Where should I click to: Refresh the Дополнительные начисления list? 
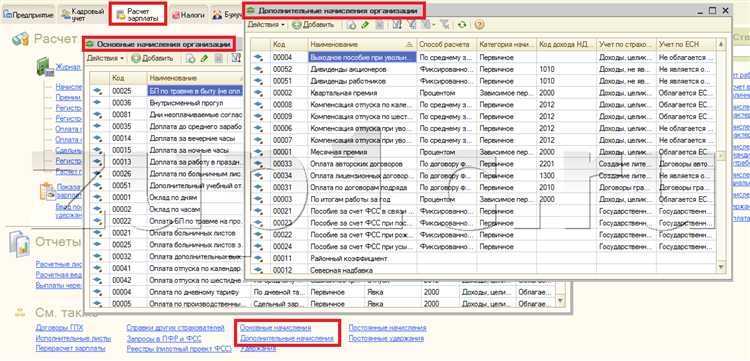[x=462, y=25]
